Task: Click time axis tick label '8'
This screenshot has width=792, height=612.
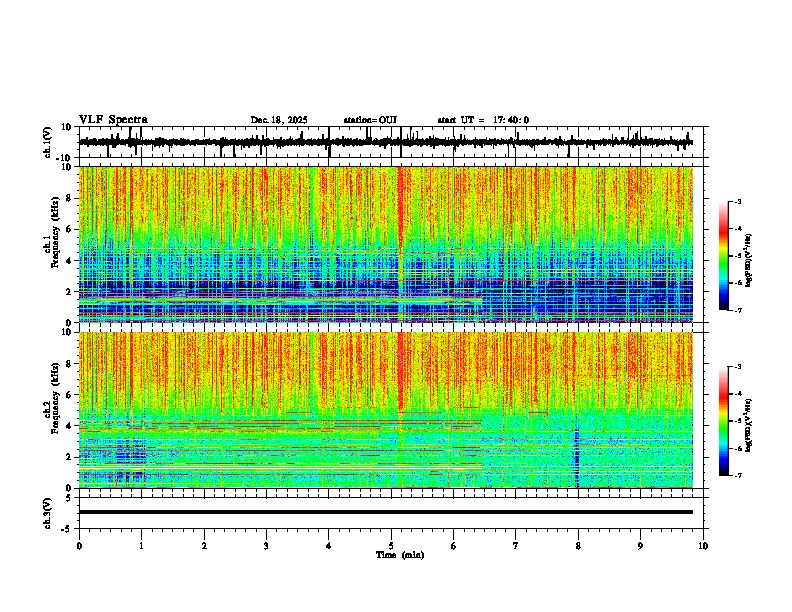Action: 578,546
